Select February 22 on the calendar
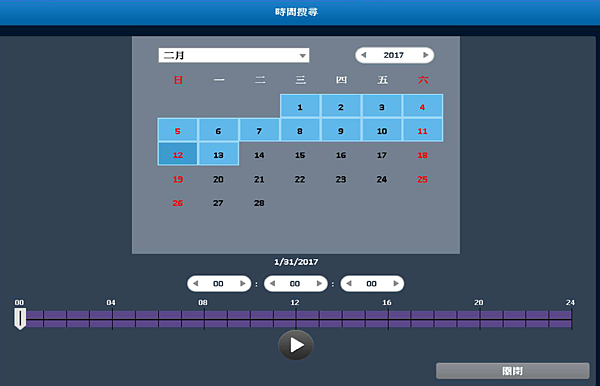600x386 pixels. tap(300, 179)
